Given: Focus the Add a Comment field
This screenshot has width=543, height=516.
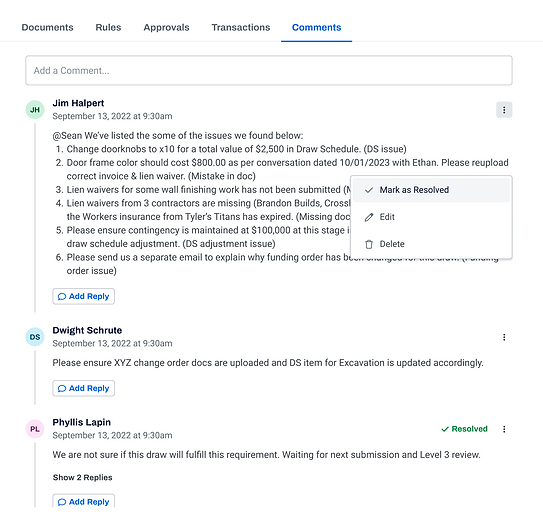Looking at the screenshot, I should [269, 70].
